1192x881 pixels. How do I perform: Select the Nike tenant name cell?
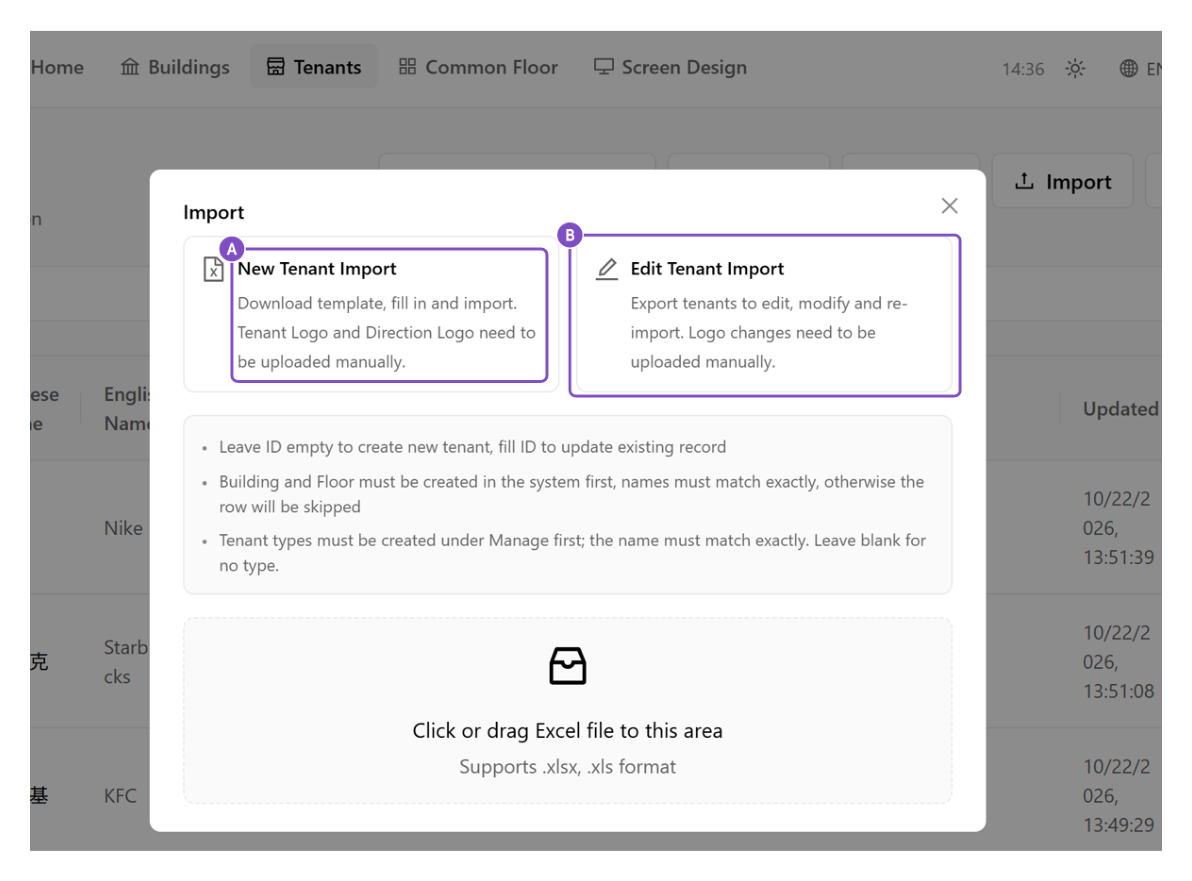pos(123,528)
